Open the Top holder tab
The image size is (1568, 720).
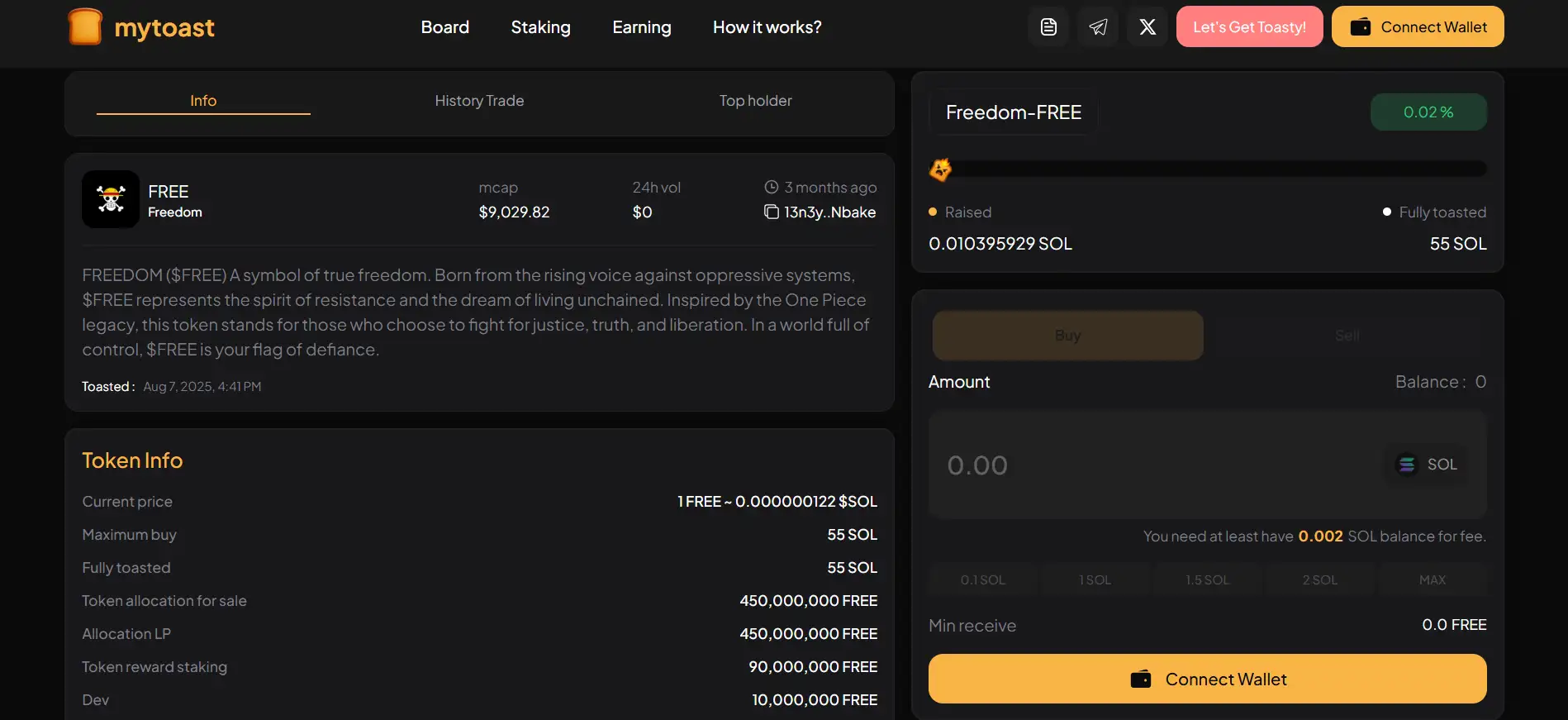point(755,101)
